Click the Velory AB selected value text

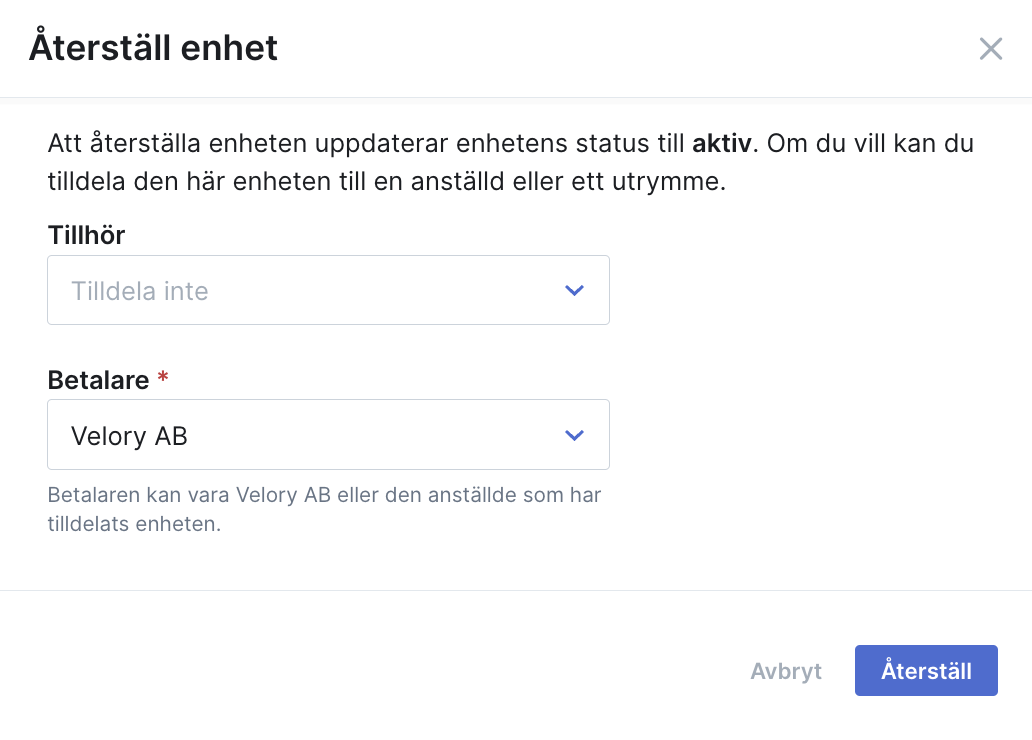point(130,436)
